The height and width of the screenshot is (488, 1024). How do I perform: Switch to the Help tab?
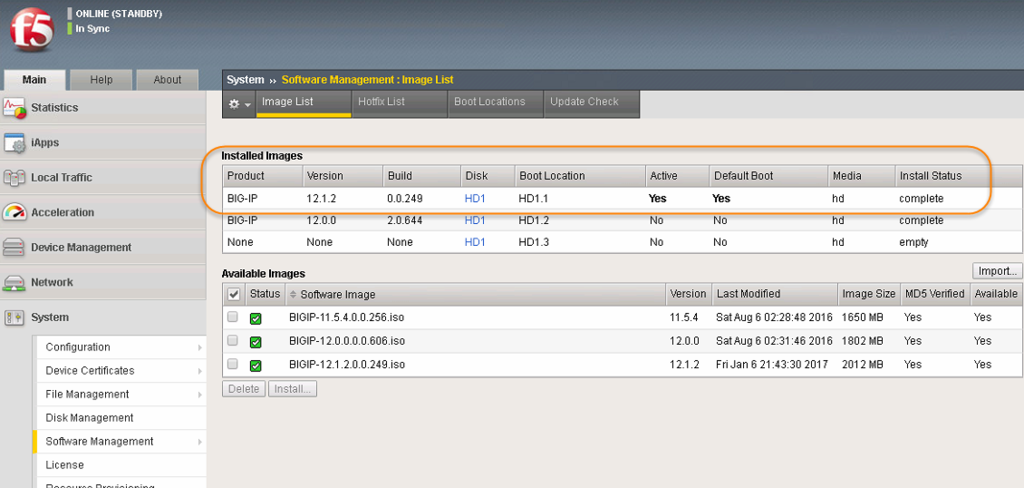click(x=101, y=80)
